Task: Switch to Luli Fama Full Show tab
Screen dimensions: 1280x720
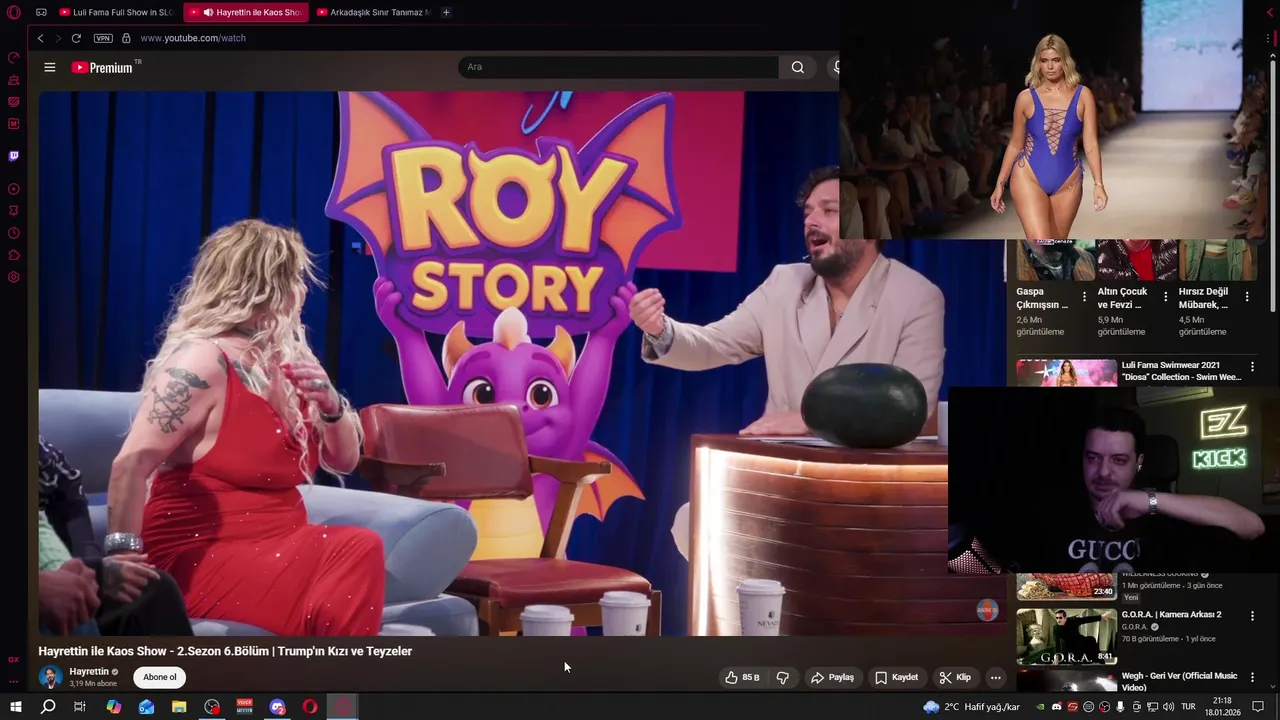Action: click(x=118, y=12)
